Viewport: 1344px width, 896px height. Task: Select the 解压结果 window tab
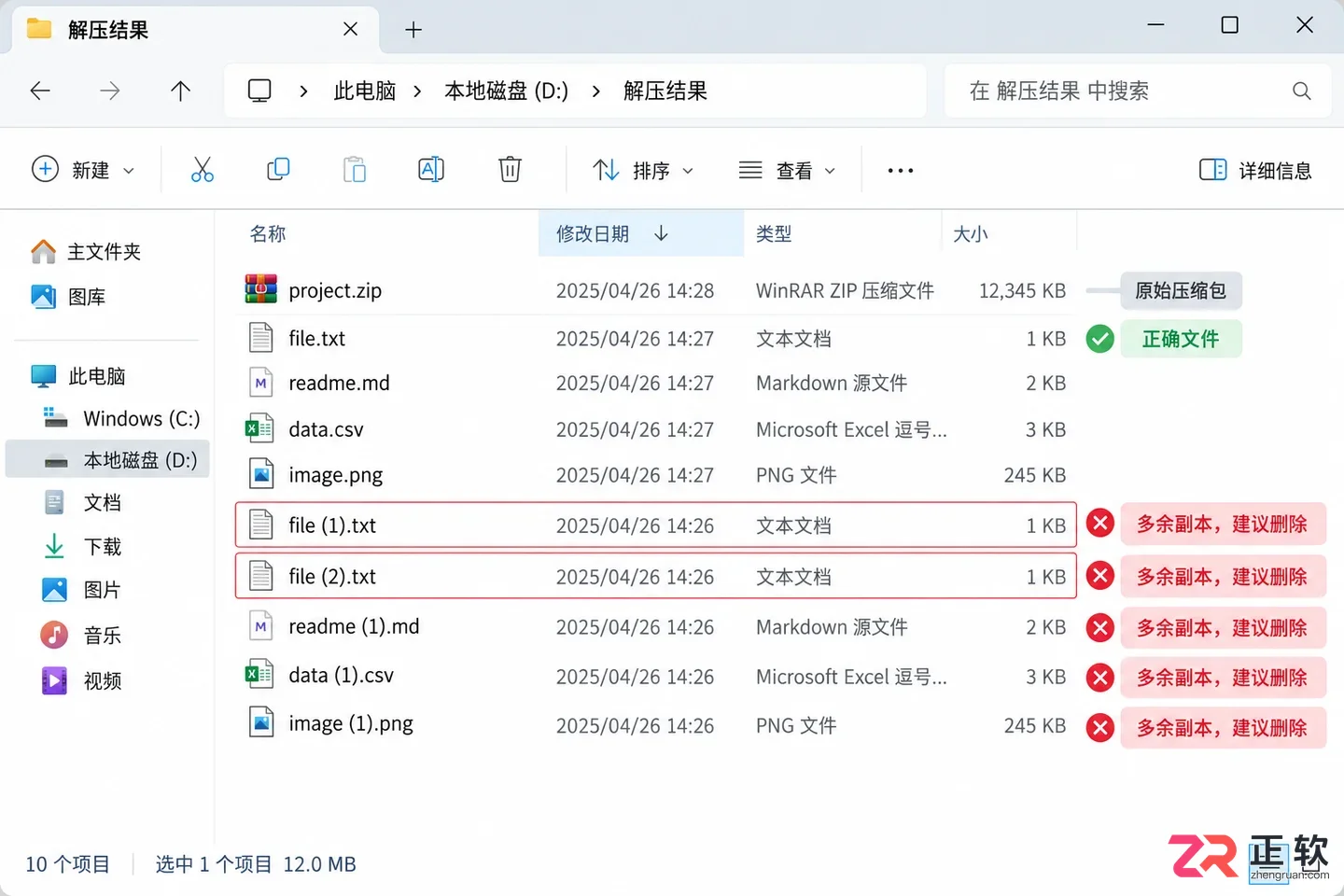[194, 30]
